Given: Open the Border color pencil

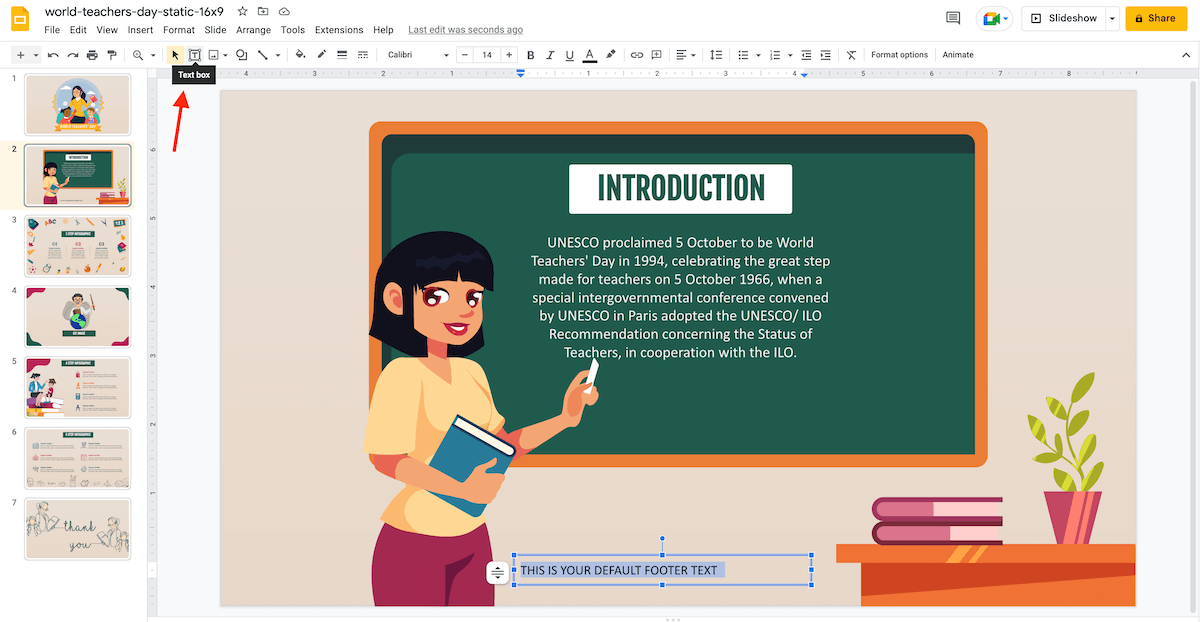Looking at the screenshot, I should click(321, 55).
